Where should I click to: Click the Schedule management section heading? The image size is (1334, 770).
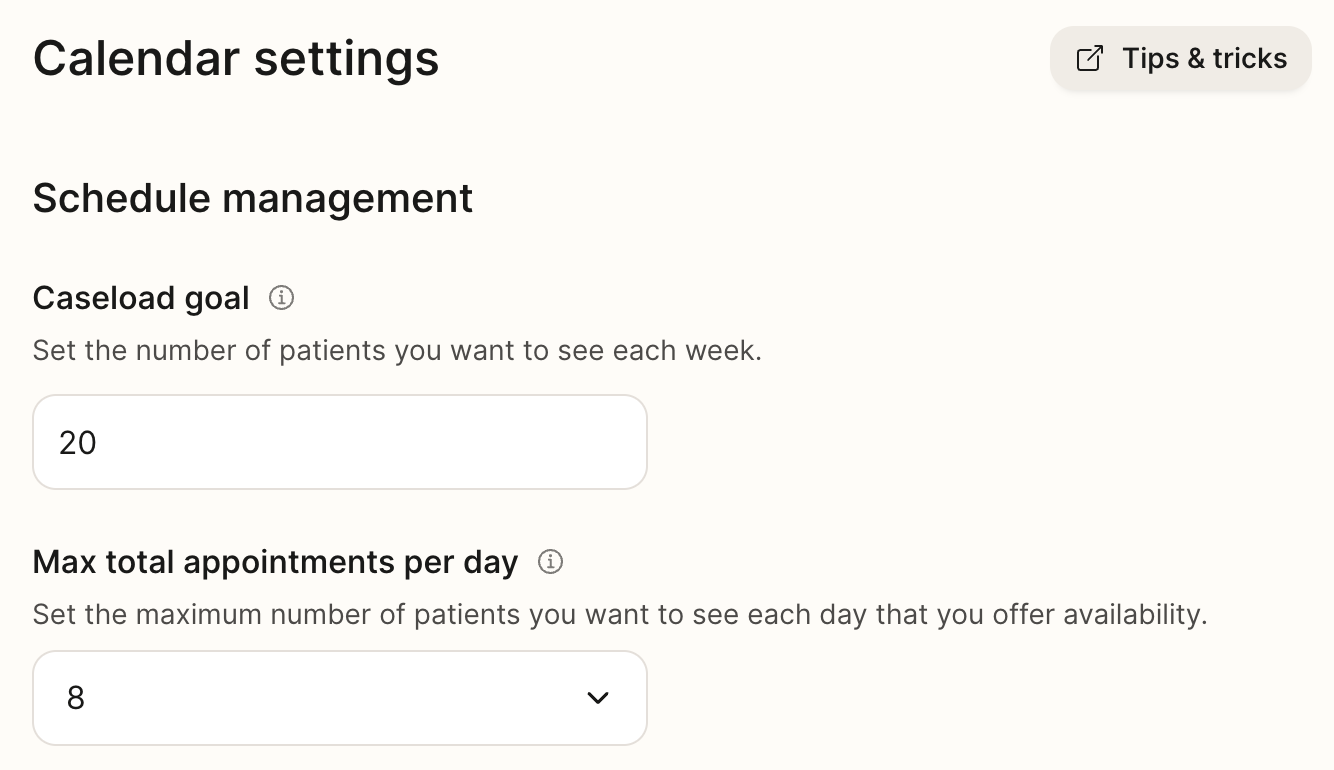[253, 198]
